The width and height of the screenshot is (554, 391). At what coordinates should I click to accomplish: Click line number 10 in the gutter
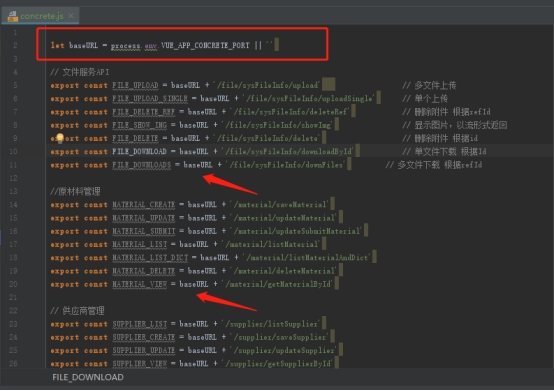point(13,152)
